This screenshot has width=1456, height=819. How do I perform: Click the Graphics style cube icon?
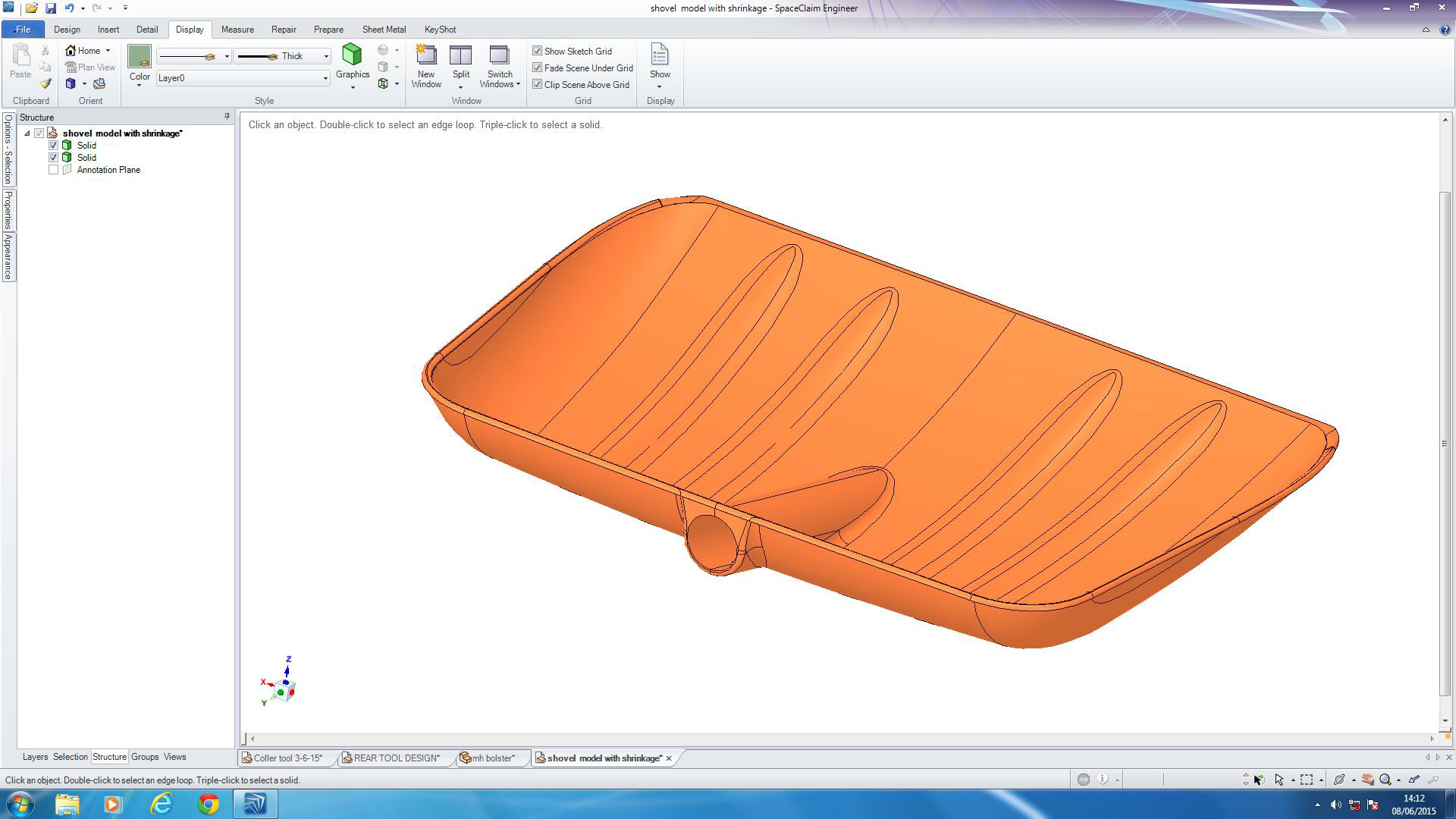(352, 55)
